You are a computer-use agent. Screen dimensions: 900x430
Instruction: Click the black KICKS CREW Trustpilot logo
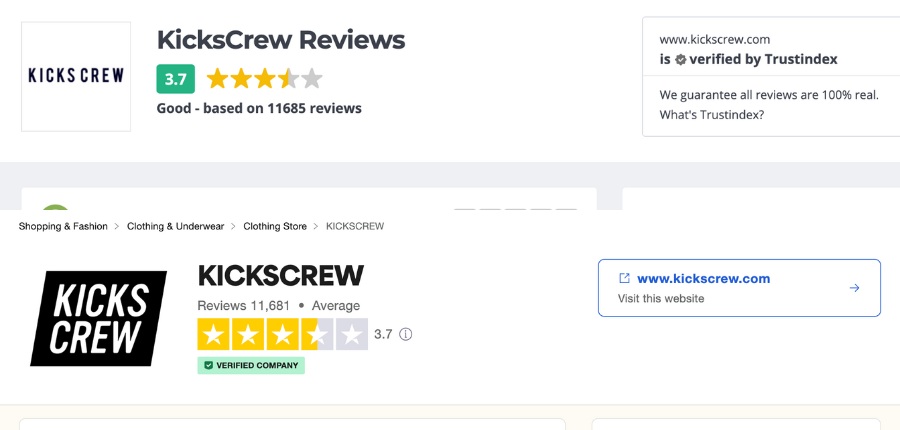tap(98, 318)
